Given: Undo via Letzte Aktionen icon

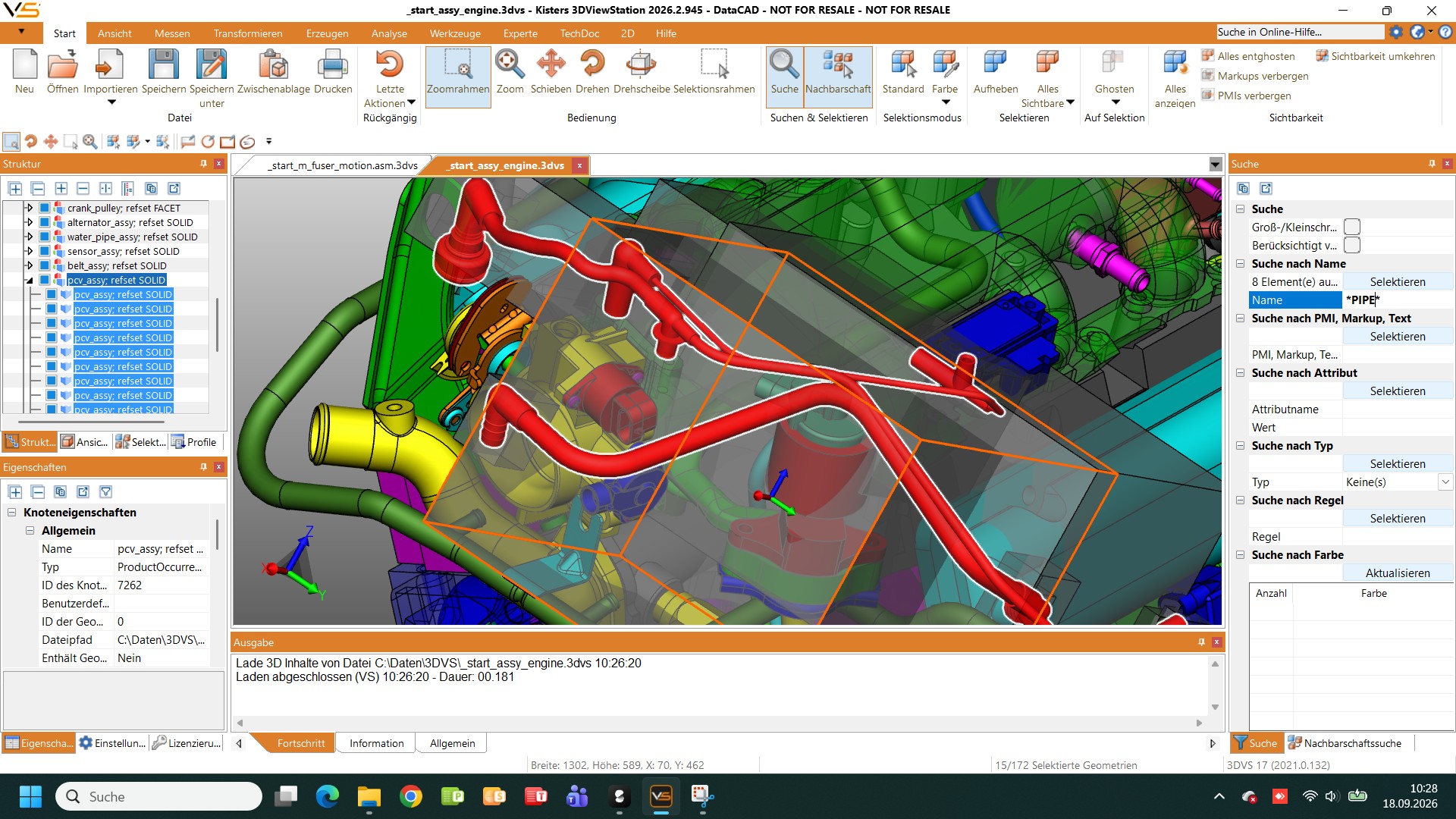Looking at the screenshot, I should tap(390, 64).
